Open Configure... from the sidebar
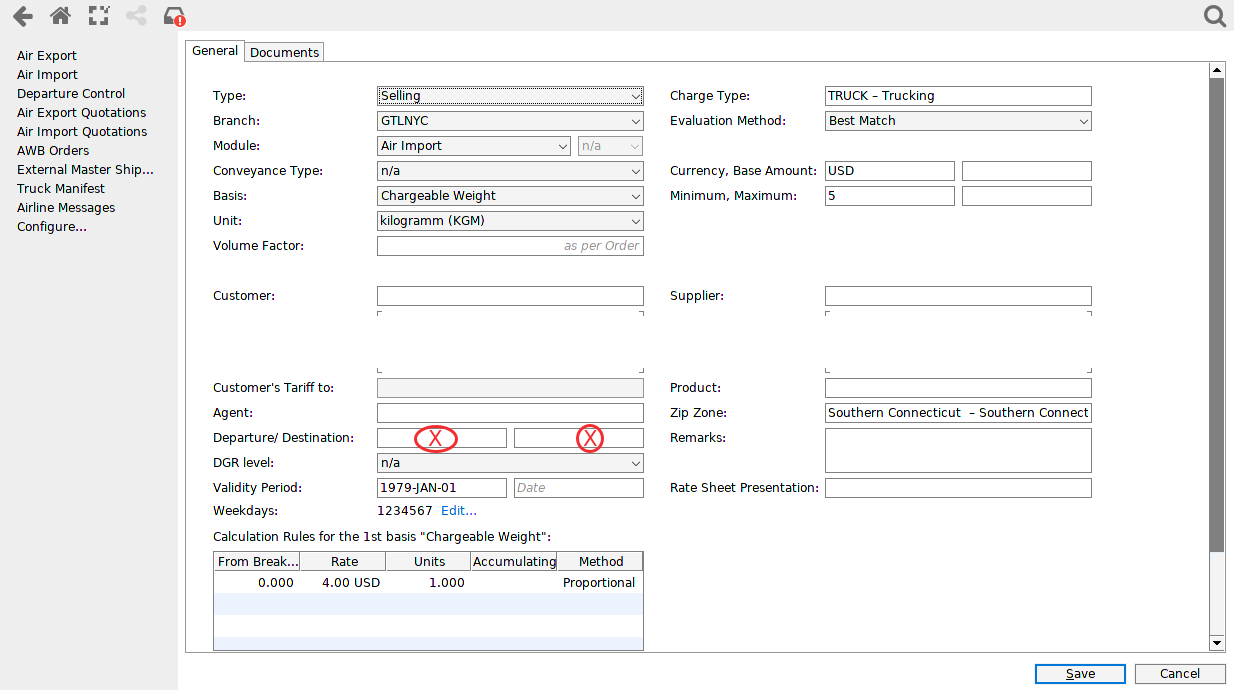Image resolution: width=1234 pixels, height=690 pixels. 51,226
